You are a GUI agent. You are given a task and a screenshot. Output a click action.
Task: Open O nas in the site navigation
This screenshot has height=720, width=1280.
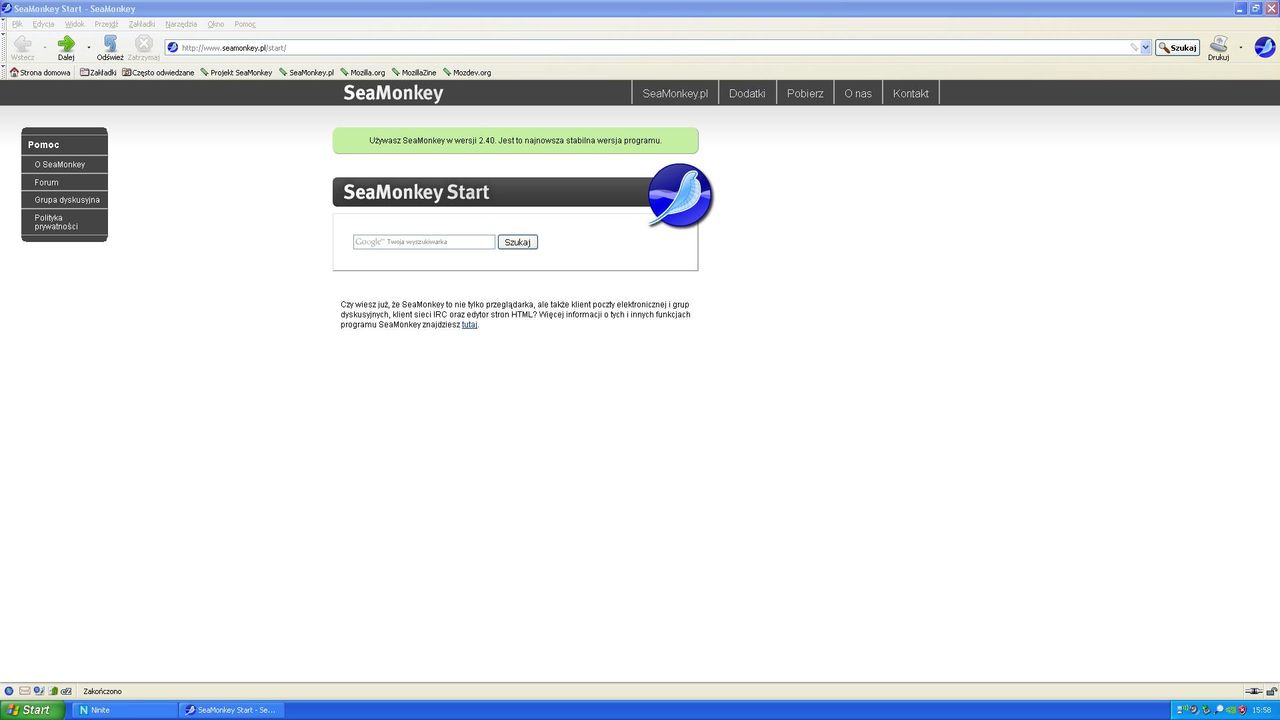coord(858,93)
